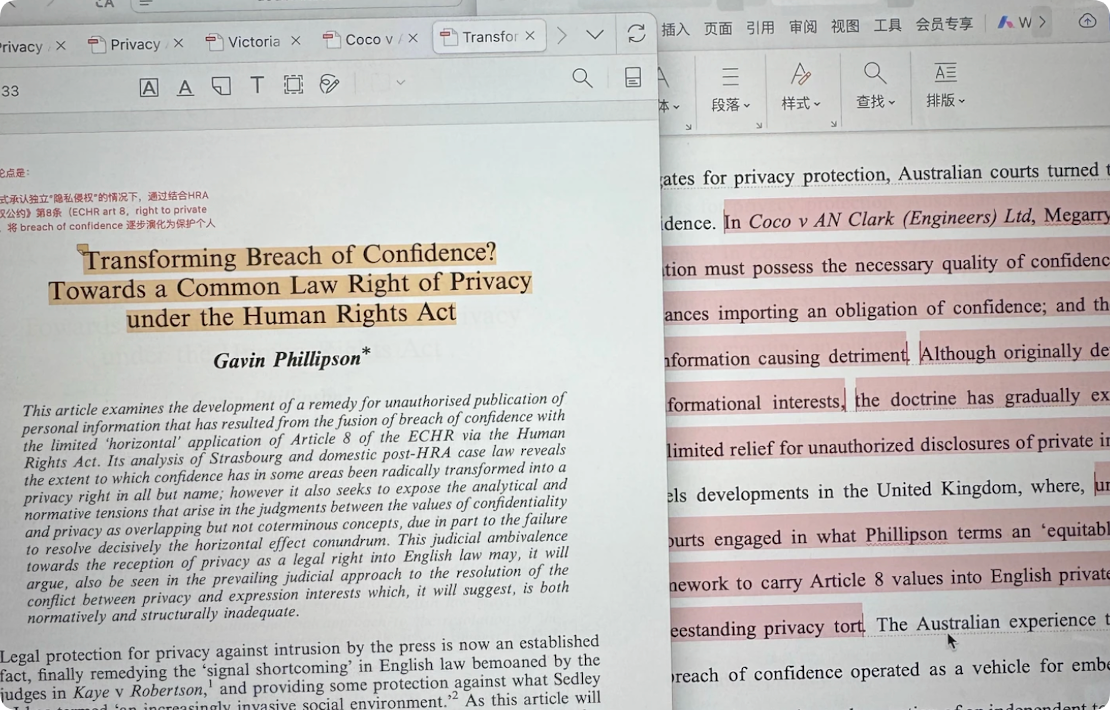The width and height of the screenshot is (1110, 710).
Task: Expand more ribbon tabs chevron after W
Action: point(1042,22)
